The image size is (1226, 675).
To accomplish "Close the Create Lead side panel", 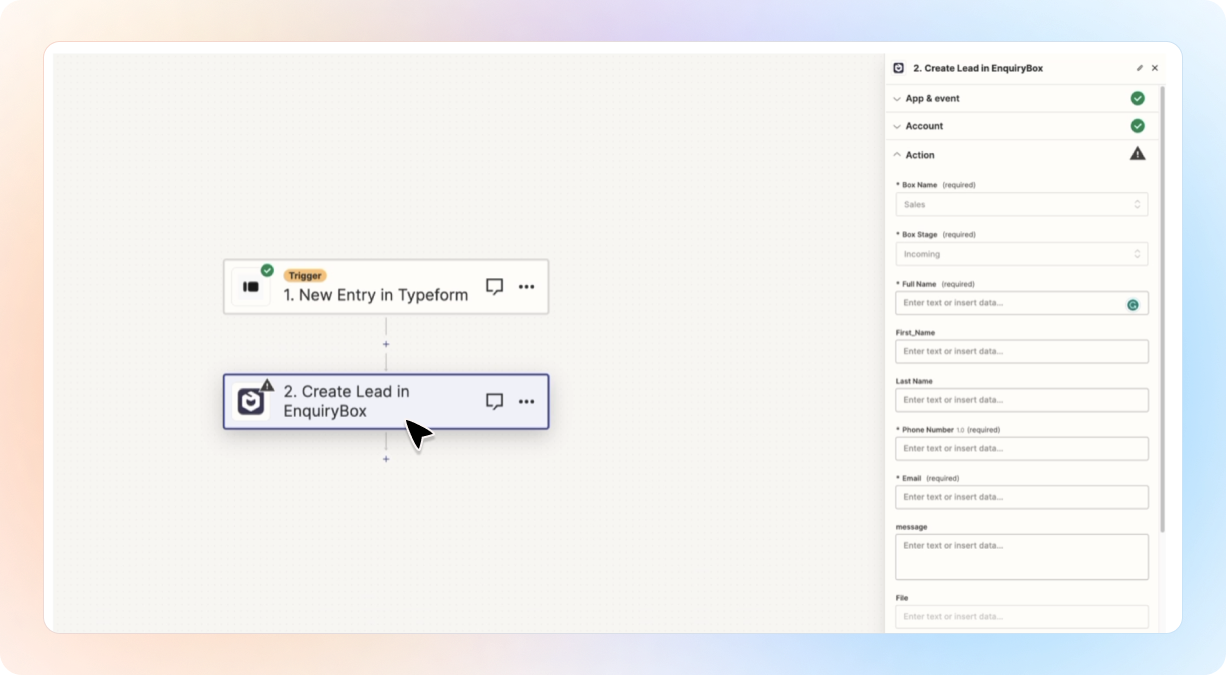I will click(x=1155, y=68).
